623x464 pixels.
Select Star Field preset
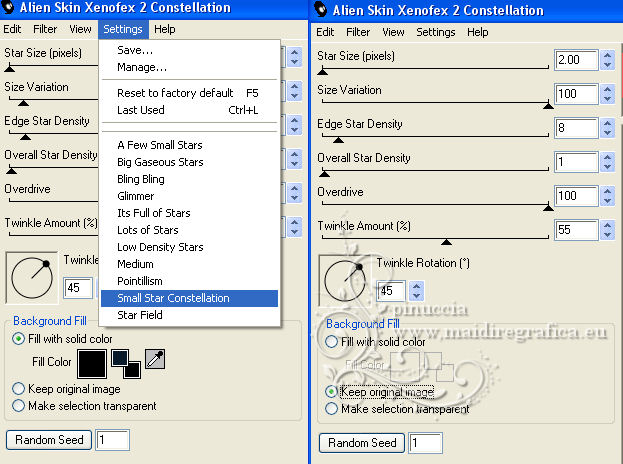[x=190, y=315]
